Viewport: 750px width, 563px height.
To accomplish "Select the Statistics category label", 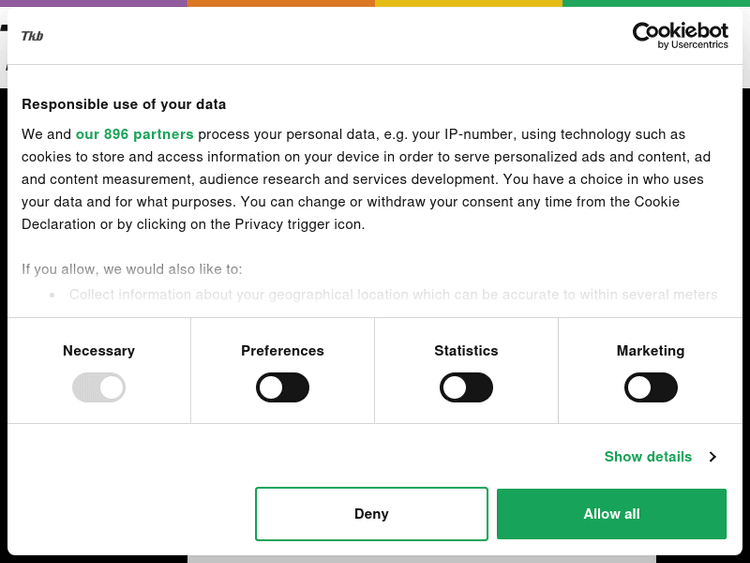I will click(466, 351).
